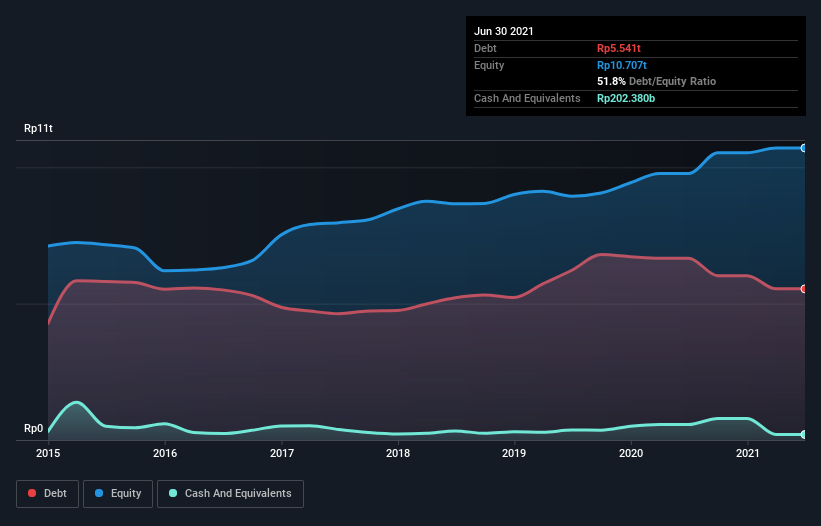Click the Jun 30 2021 tooltip date
Viewport: 821px width, 526px height.
click(504, 31)
